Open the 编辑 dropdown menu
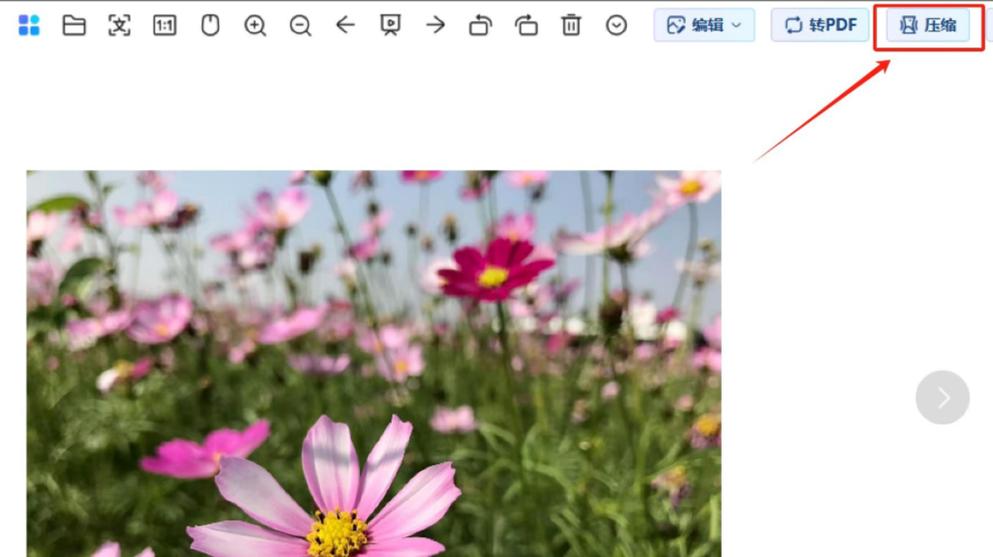The height and width of the screenshot is (557, 993). [704, 25]
